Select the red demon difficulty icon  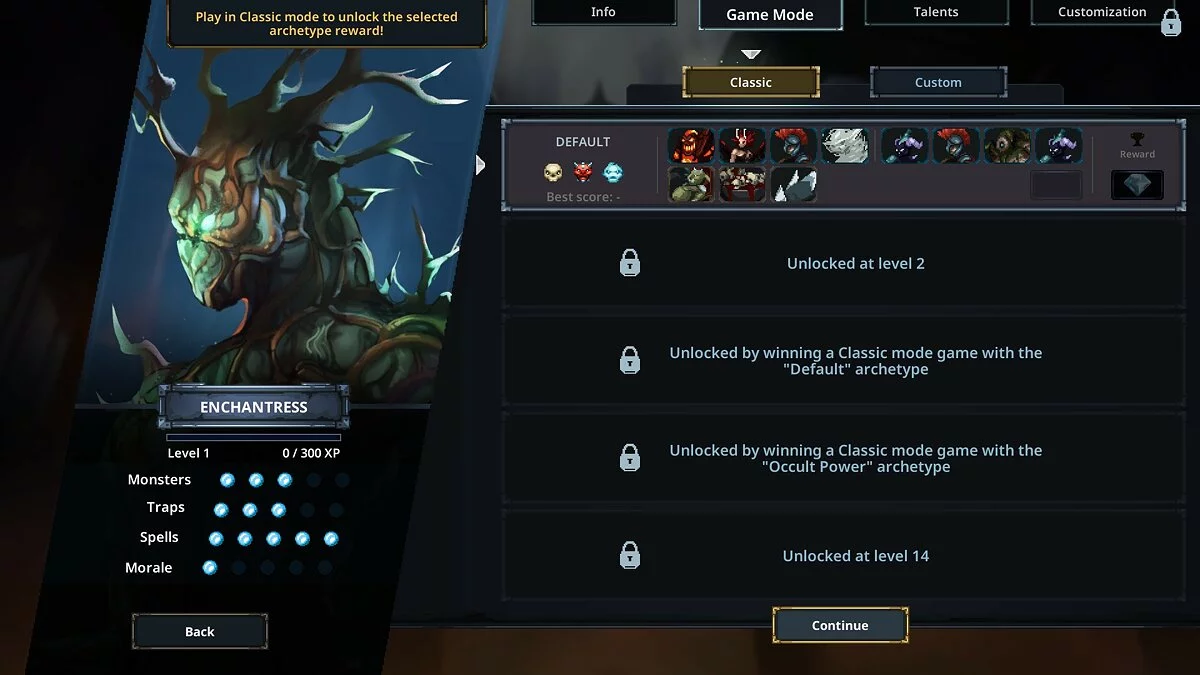pyautogui.click(x=583, y=173)
